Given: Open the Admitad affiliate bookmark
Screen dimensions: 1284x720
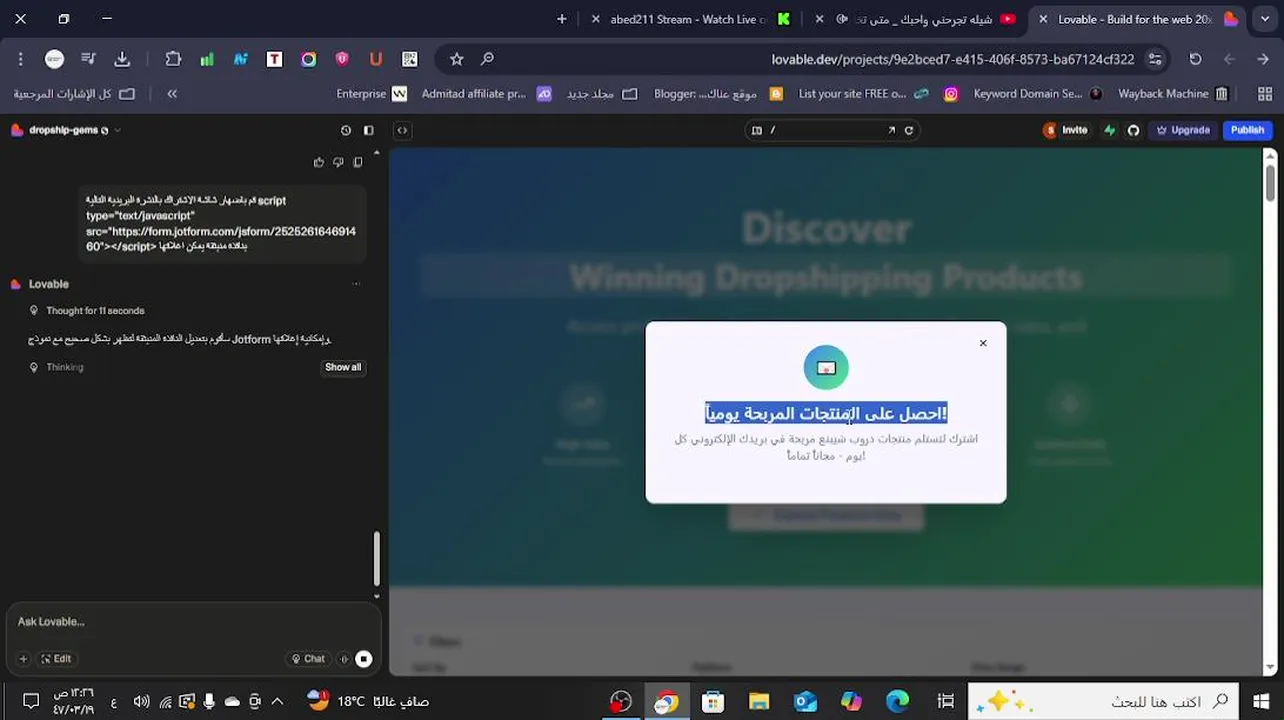Looking at the screenshot, I should point(486,94).
